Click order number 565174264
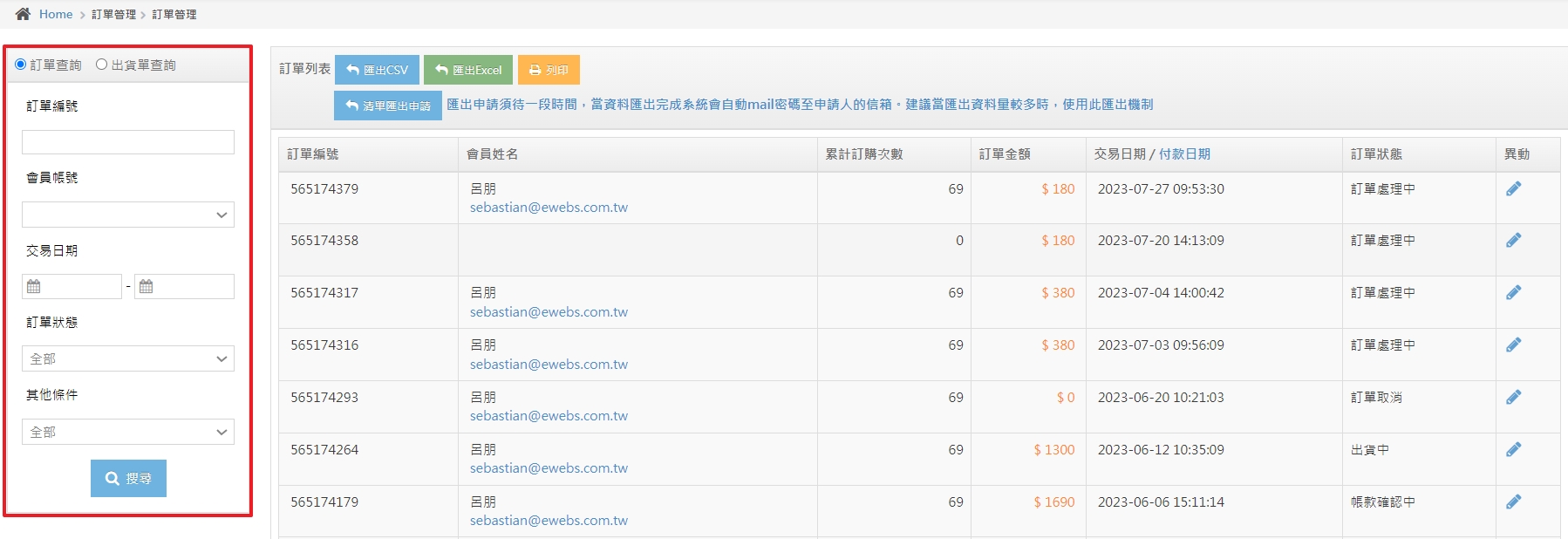 324,450
